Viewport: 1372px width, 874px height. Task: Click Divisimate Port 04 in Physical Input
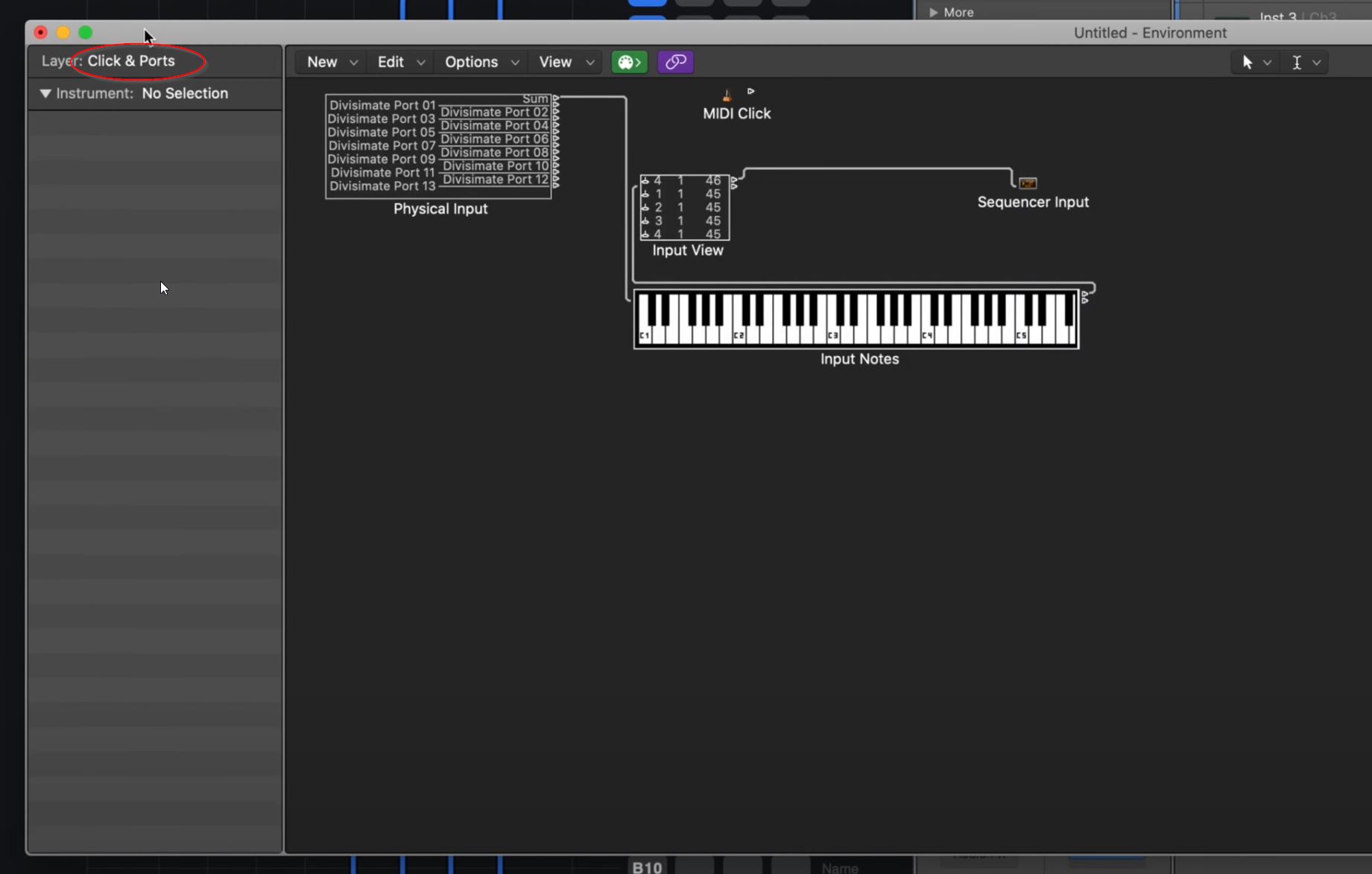pyautogui.click(x=495, y=125)
